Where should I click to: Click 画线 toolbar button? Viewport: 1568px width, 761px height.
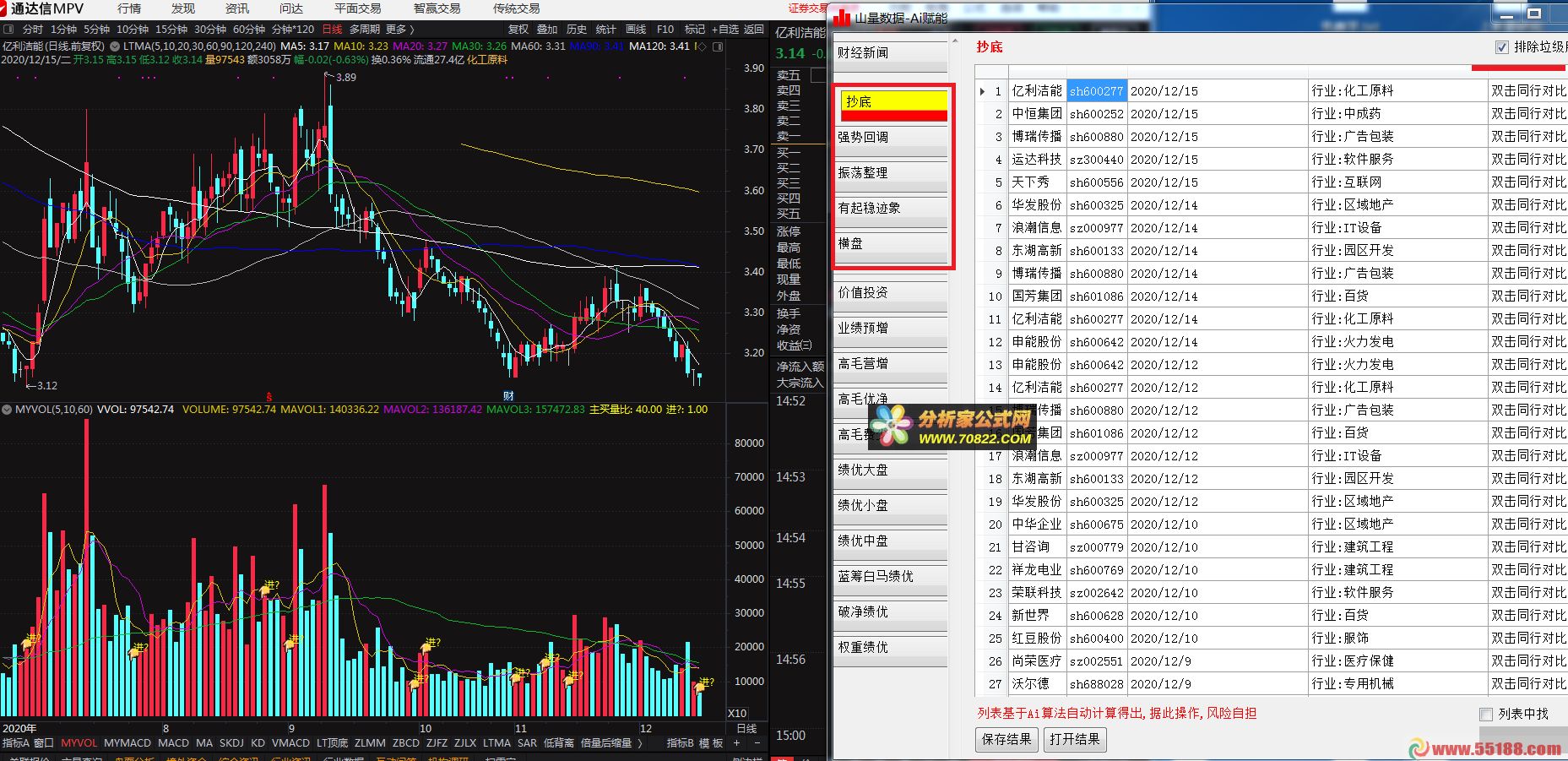coord(636,30)
